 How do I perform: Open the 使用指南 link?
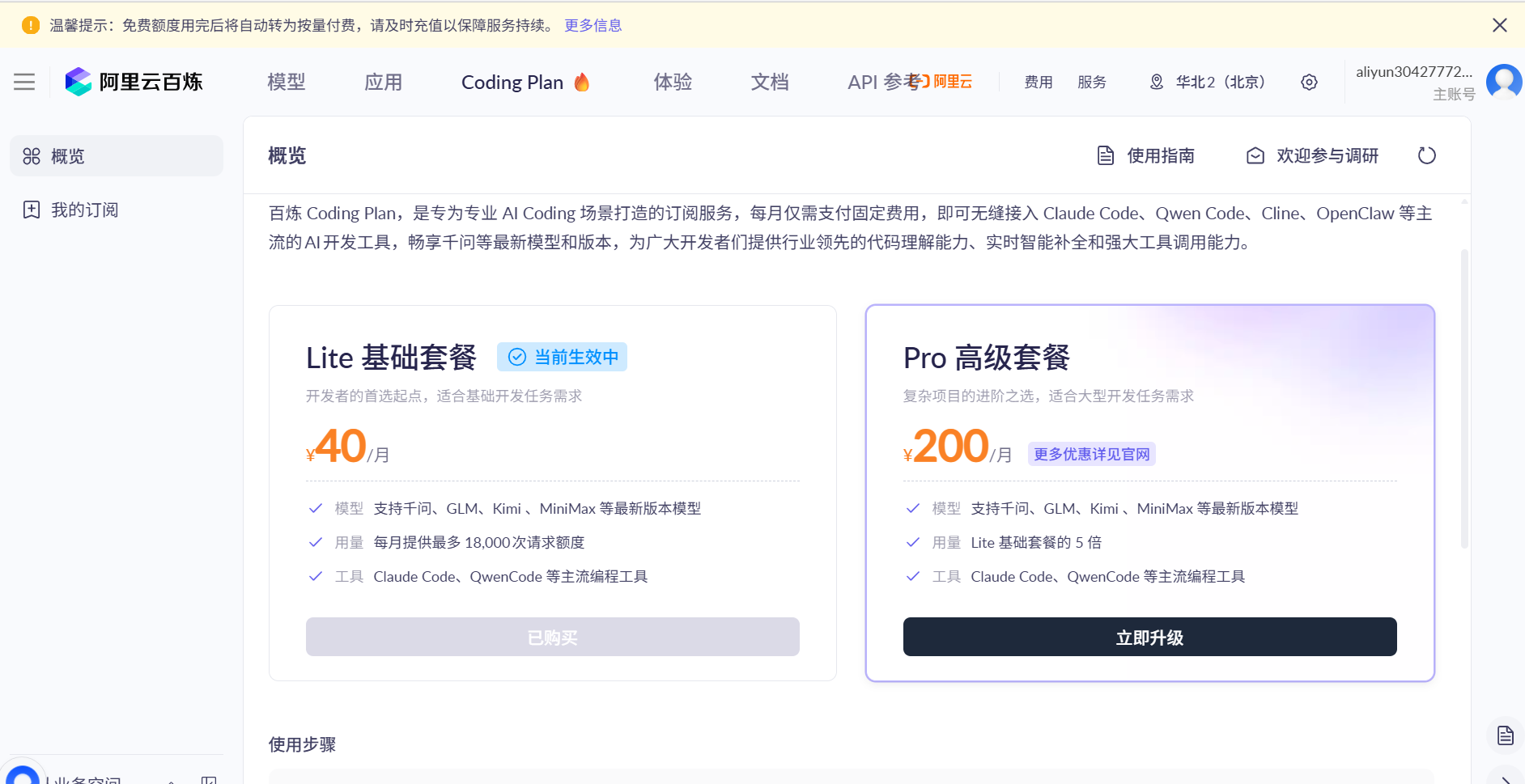tap(1161, 155)
